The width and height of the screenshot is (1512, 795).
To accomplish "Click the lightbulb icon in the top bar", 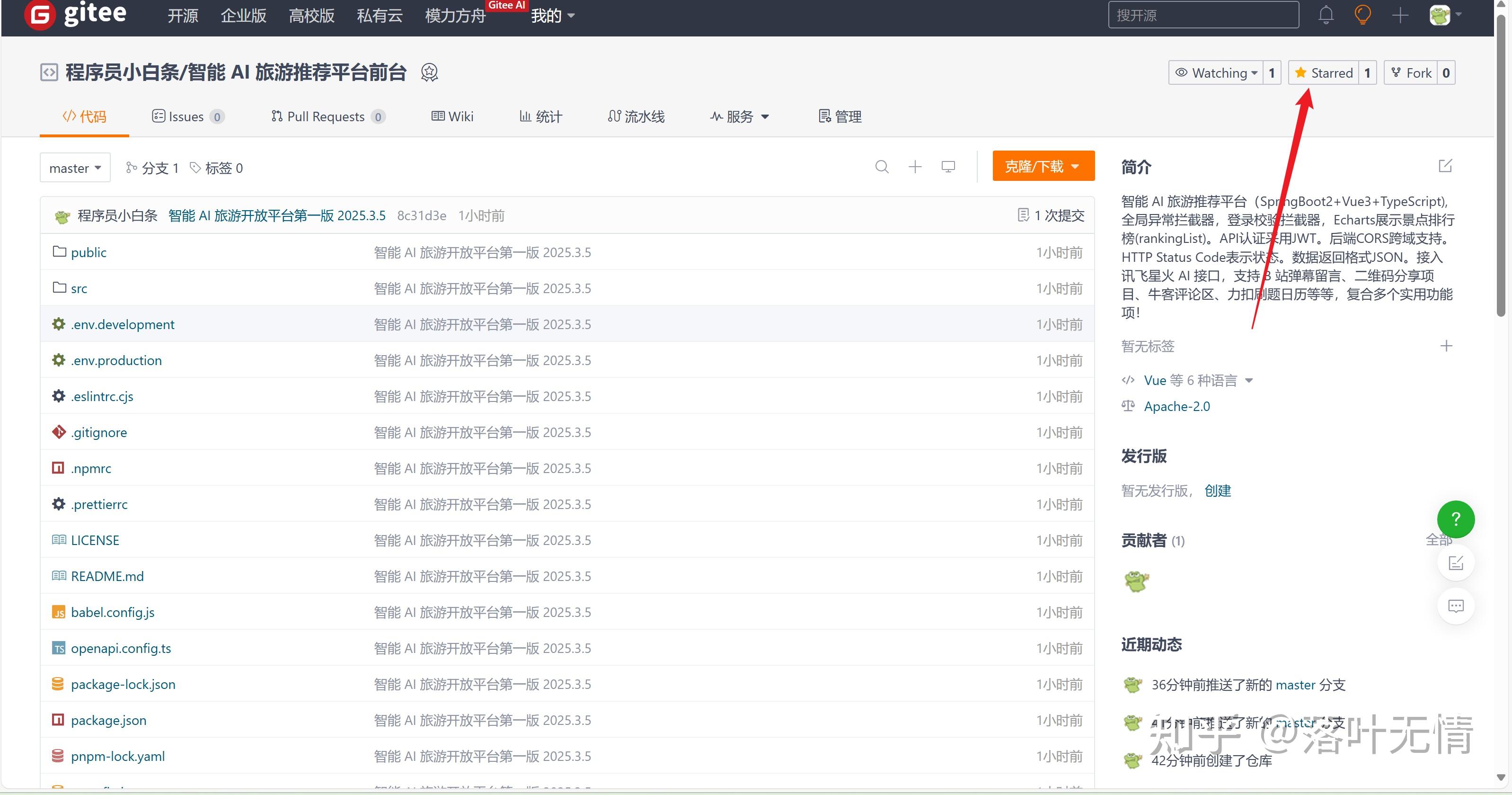I will click(x=1362, y=15).
